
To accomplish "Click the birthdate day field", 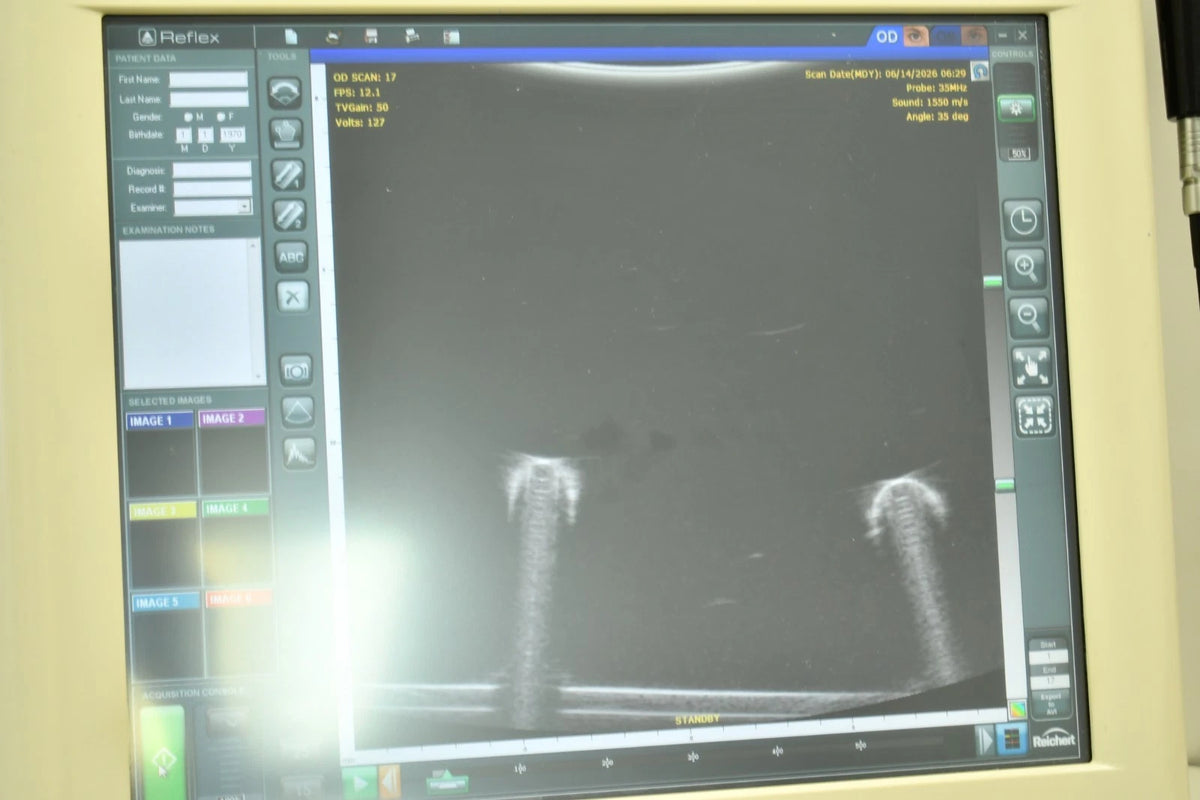I will coord(205,135).
